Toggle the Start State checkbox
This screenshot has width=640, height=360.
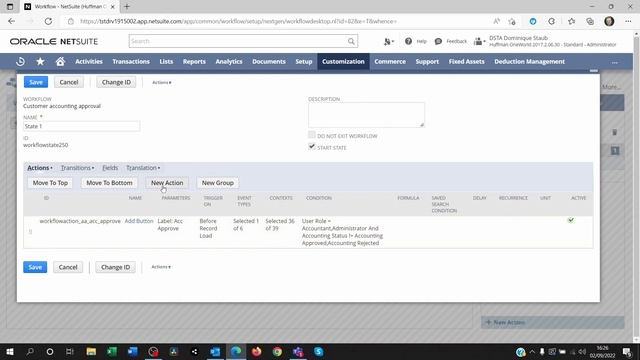312,147
